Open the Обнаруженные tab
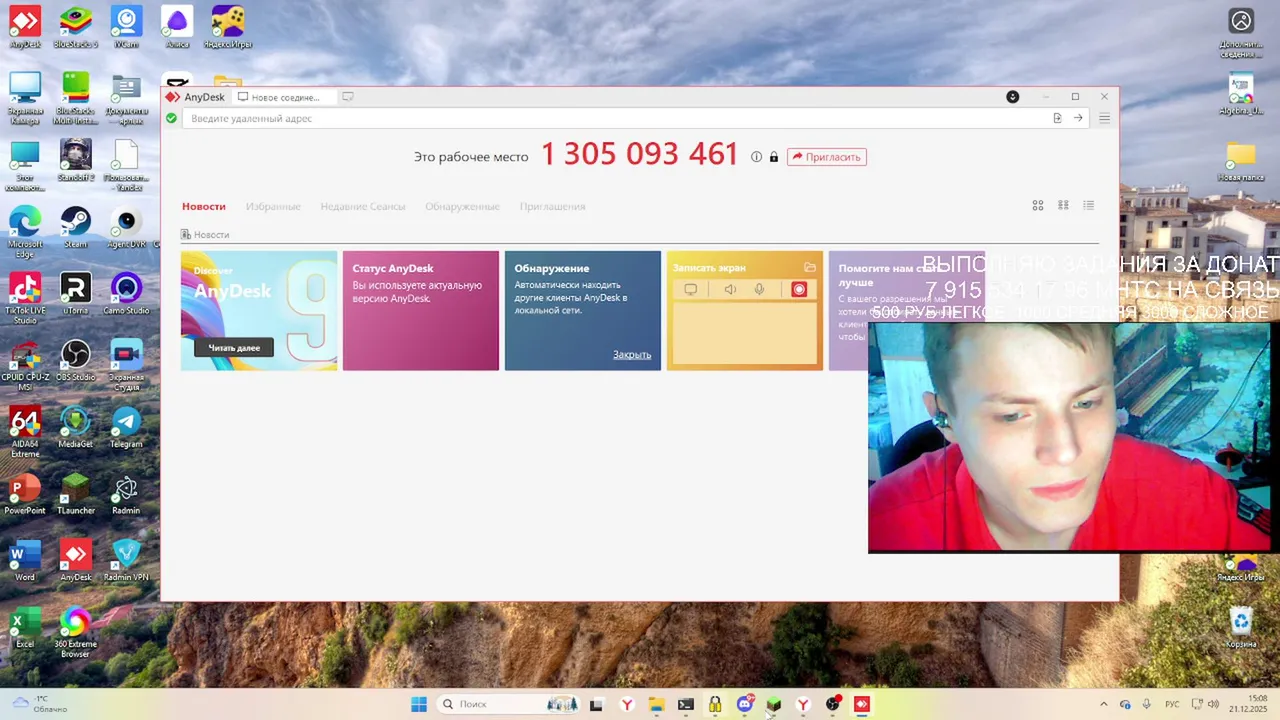This screenshot has height=720, width=1280. click(x=462, y=206)
